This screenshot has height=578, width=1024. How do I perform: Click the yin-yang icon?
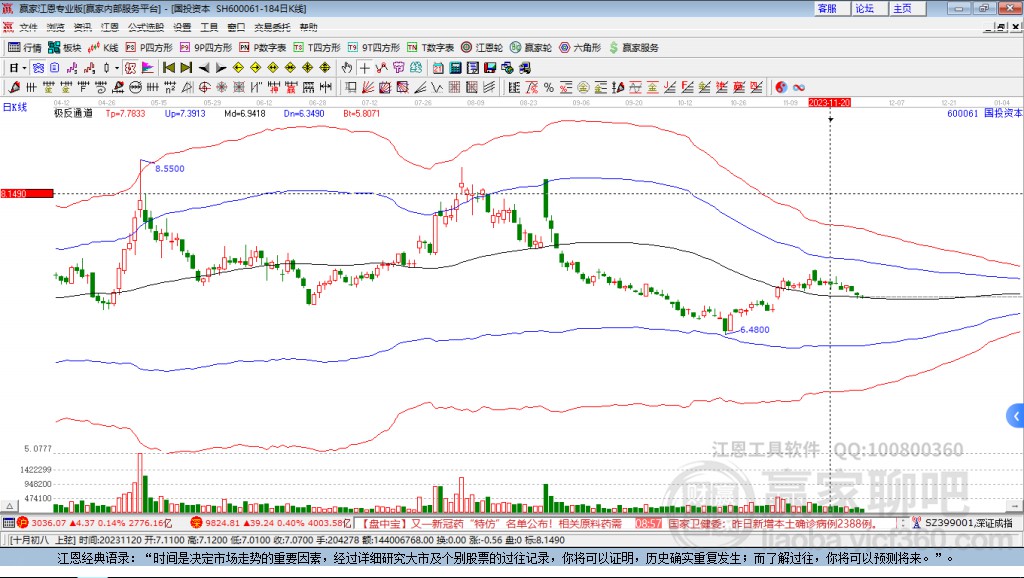click(781, 88)
